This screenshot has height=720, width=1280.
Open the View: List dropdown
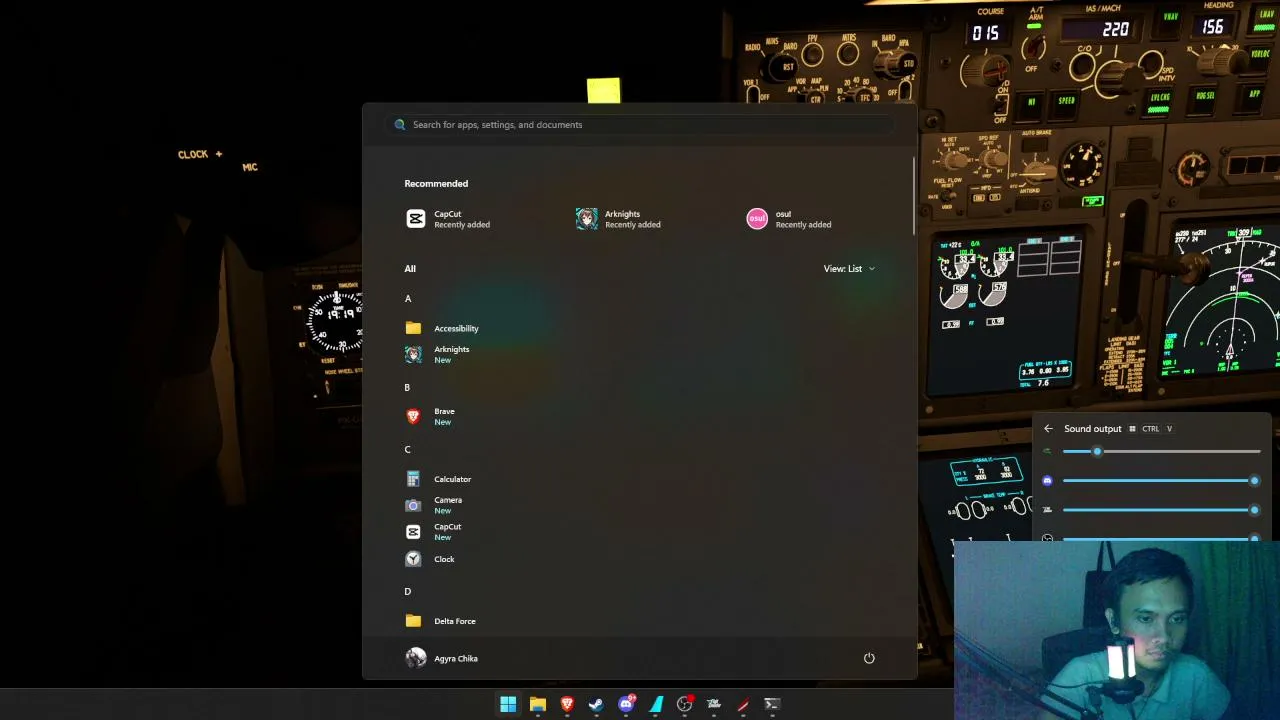click(849, 269)
